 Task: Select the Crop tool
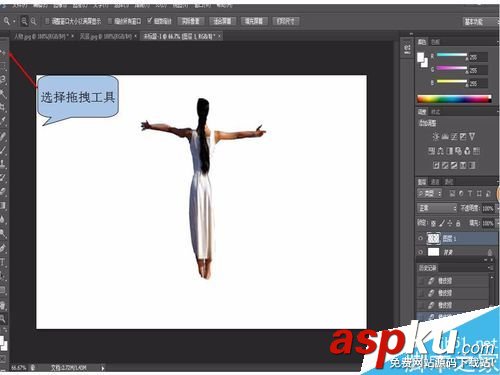point(3,107)
